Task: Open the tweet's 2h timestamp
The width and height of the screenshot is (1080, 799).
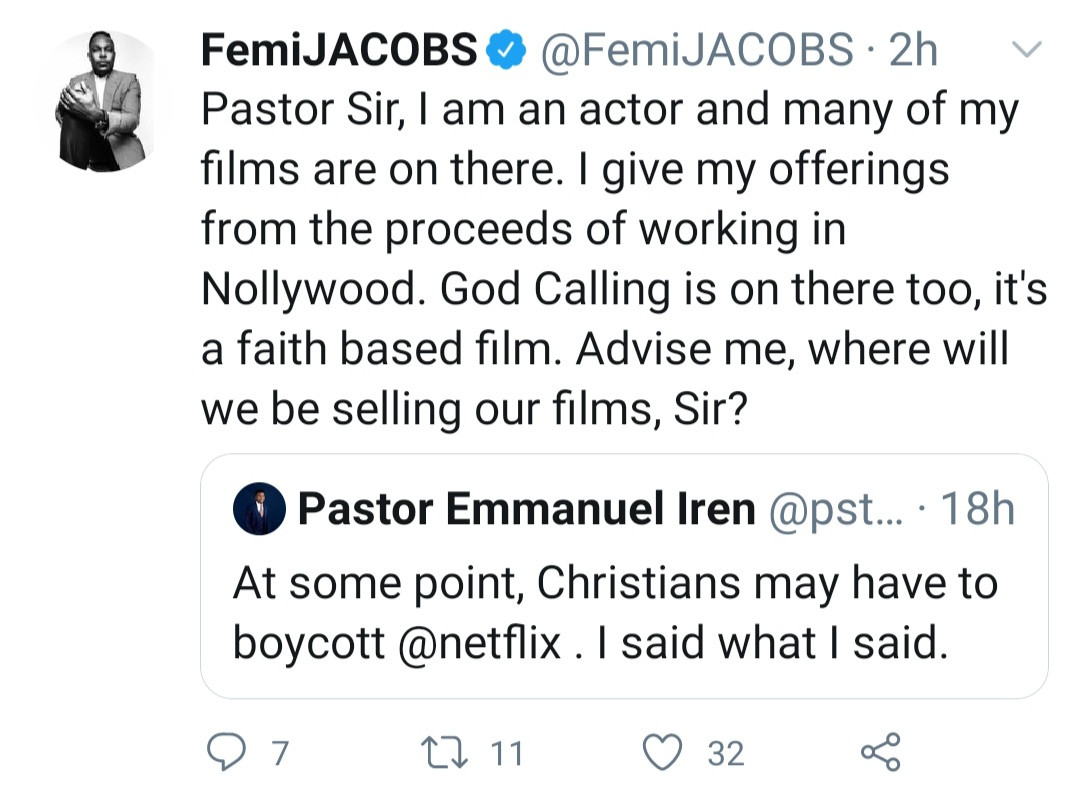Action: 912,50
